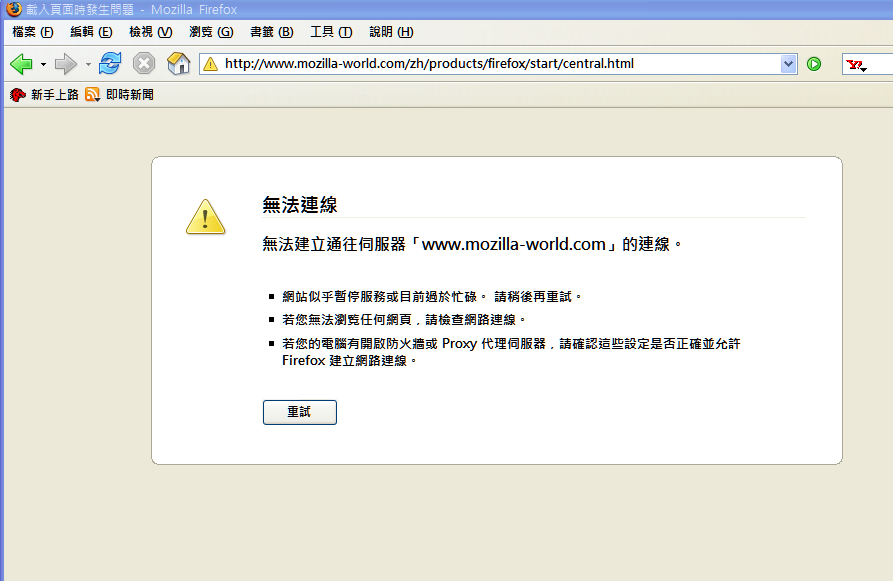Click the warning icon in the address bar
Viewport: 893px width, 581px height.
(211, 64)
